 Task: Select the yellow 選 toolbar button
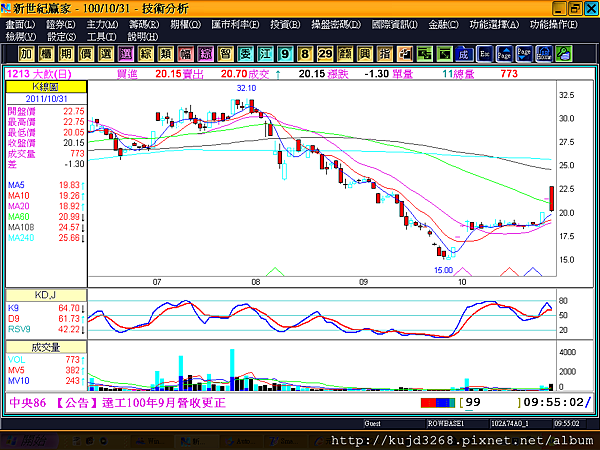click(106, 54)
